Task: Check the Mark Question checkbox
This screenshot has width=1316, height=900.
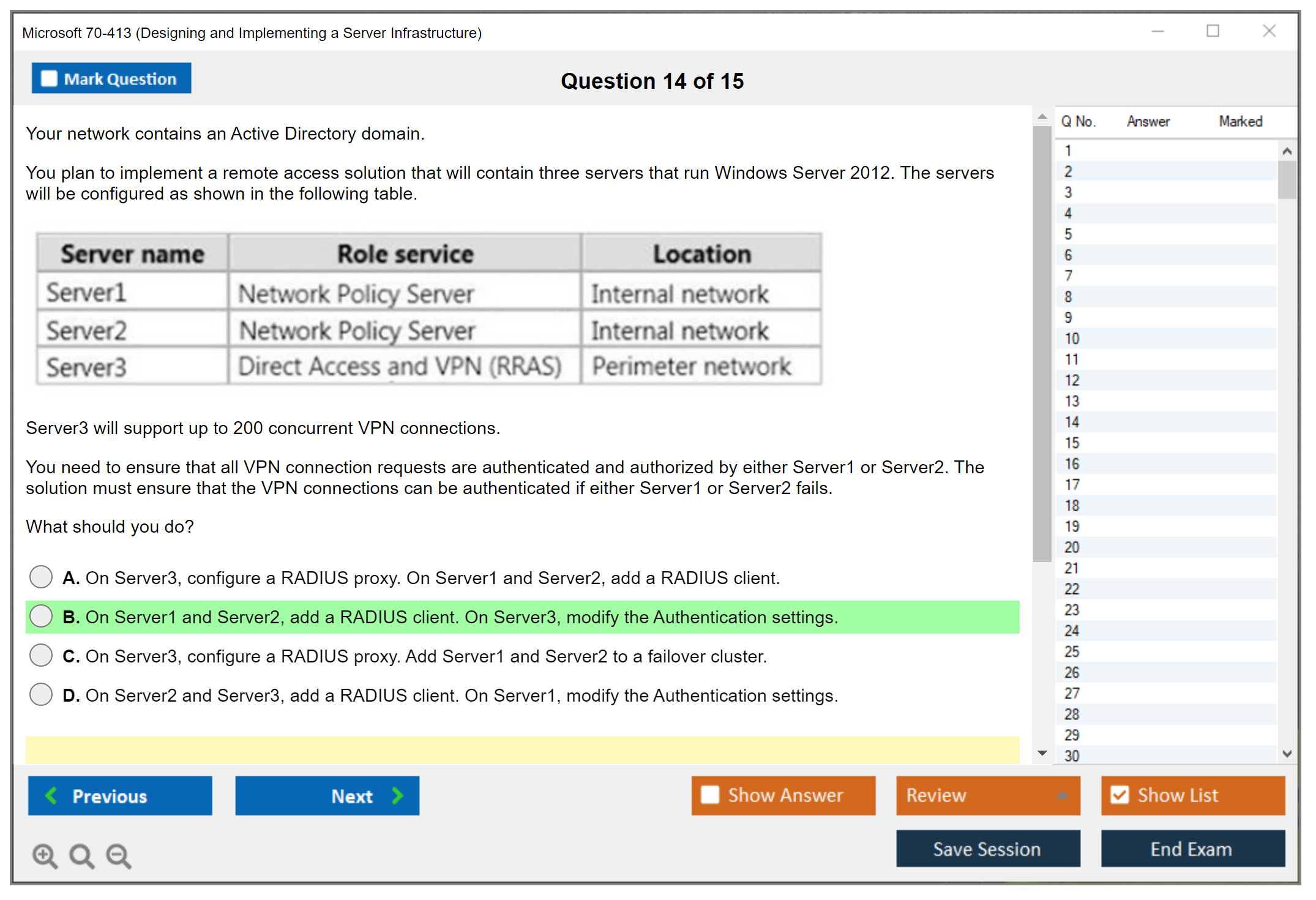Action: pyautogui.click(x=48, y=78)
